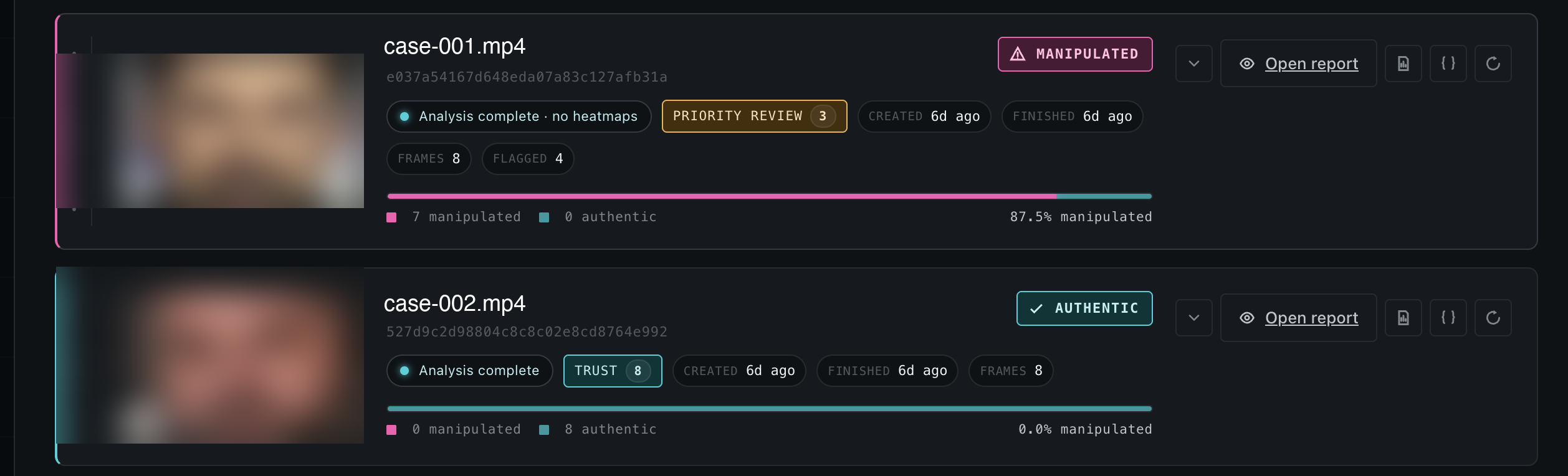1568x476 pixels.
Task: Click FINISHED 6d ago chip on case-002.mp4
Action: [887, 371]
